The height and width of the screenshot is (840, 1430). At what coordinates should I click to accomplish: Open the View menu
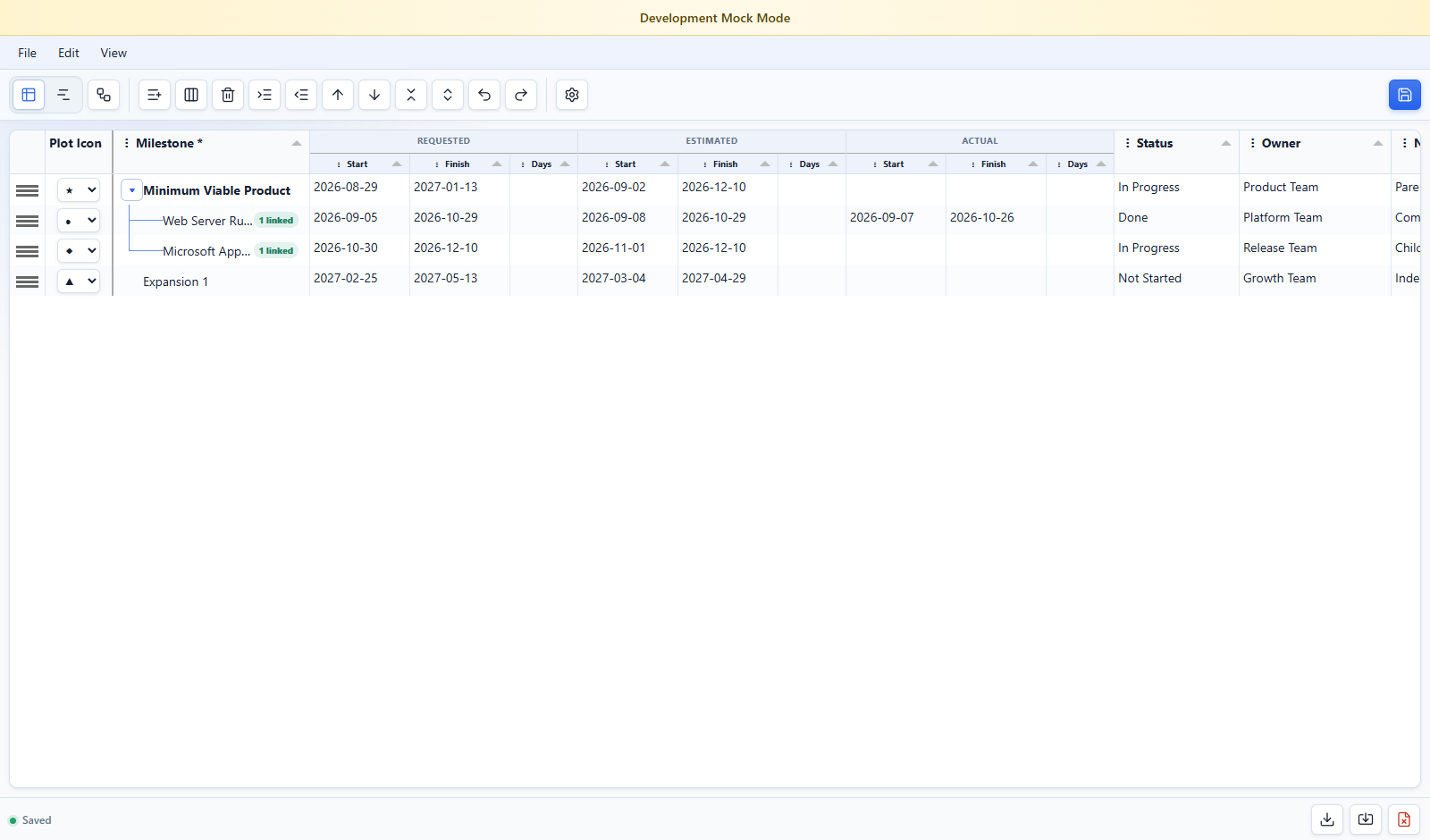pos(114,53)
